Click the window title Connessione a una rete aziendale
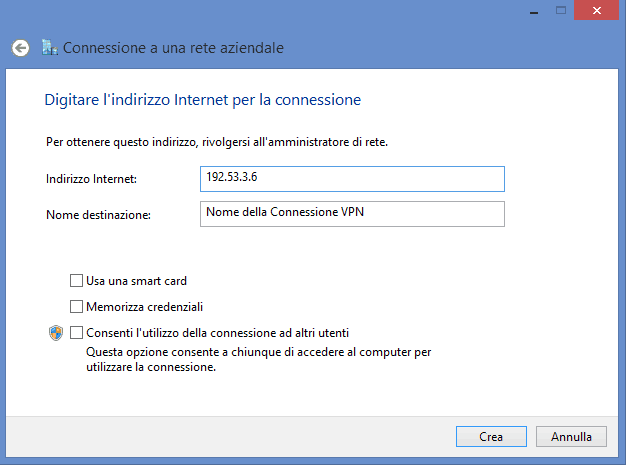Screen dimensions: 626x465 (x=173, y=48)
